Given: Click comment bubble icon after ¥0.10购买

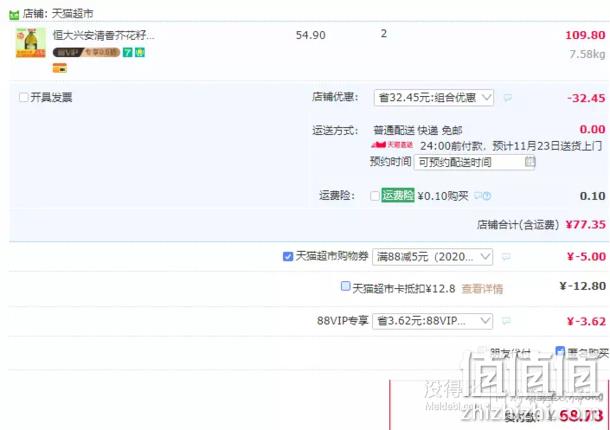Looking at the screenshot, I should click(478, 196).
